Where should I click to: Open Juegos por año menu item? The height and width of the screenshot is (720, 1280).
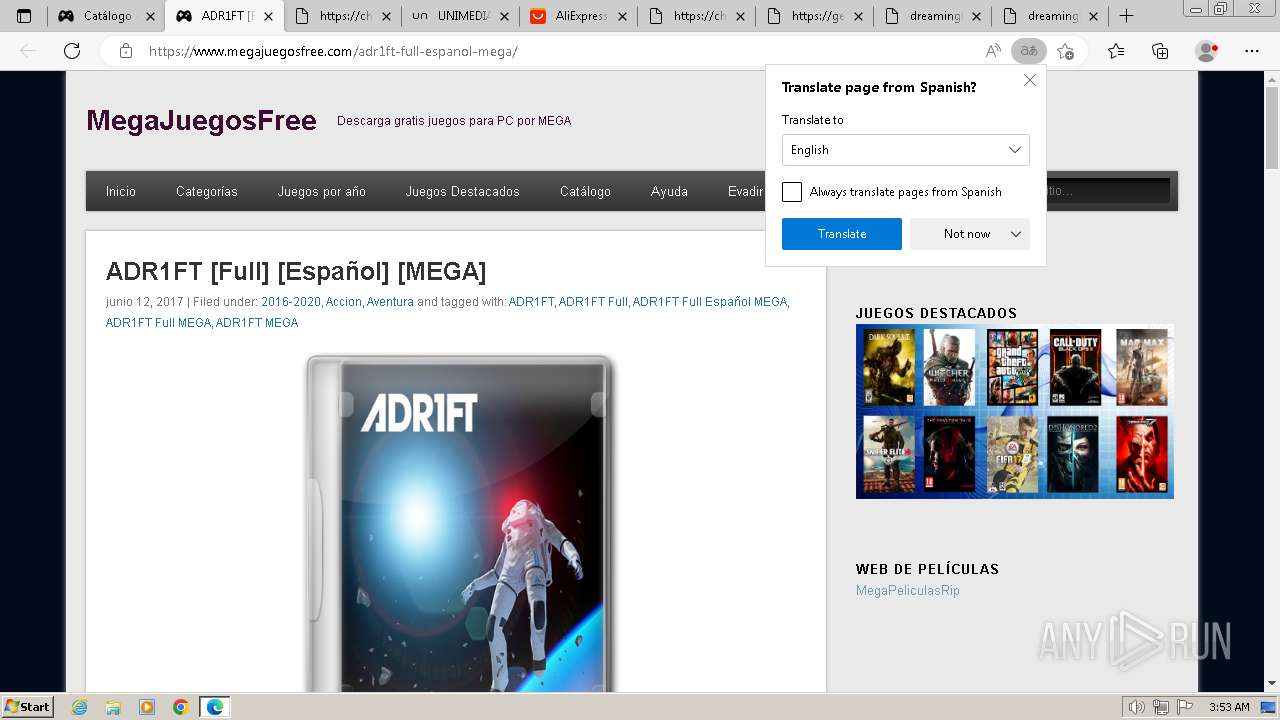pos(322,191)
